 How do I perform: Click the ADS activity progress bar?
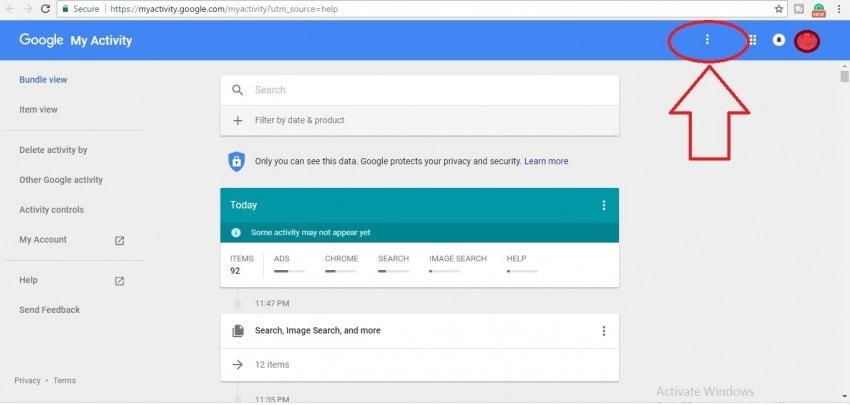pos(289,271)
